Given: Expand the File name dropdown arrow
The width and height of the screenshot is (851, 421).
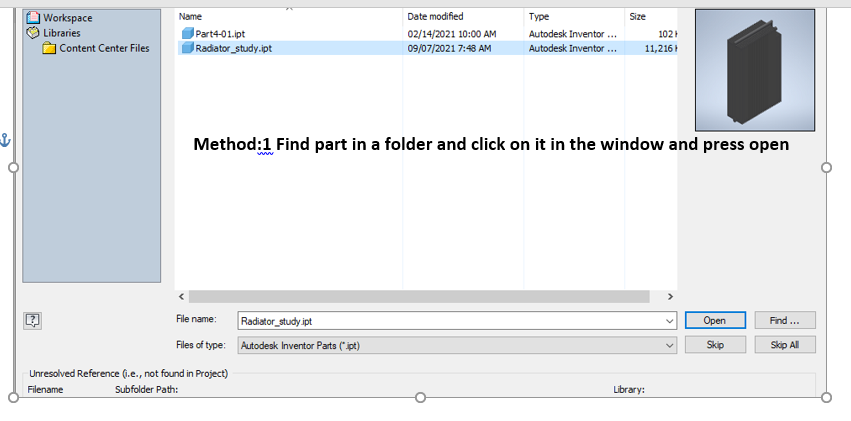Looking at the screenshot, I should [670, 321].
